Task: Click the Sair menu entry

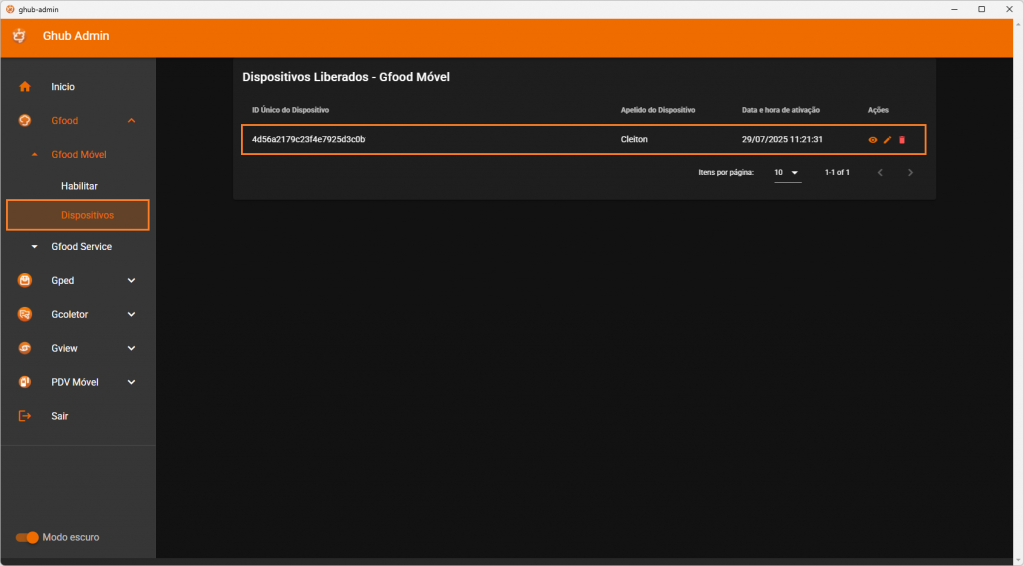Action: [x=59, y=417]
